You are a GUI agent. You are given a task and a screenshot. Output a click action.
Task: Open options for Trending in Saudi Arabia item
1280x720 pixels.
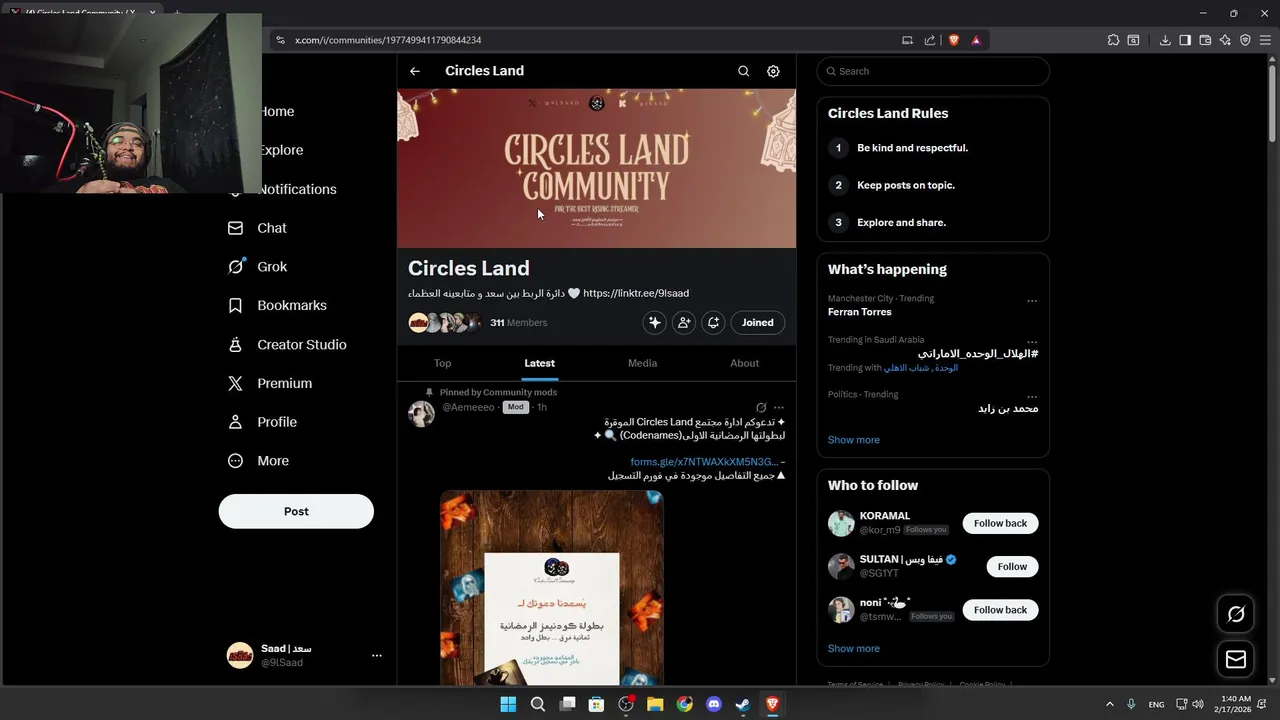pyautogui.click(x=1032, y=342)
